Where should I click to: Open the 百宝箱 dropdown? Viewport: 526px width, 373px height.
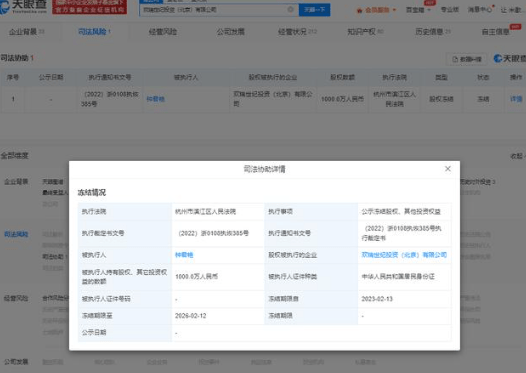tap(418, 10)
